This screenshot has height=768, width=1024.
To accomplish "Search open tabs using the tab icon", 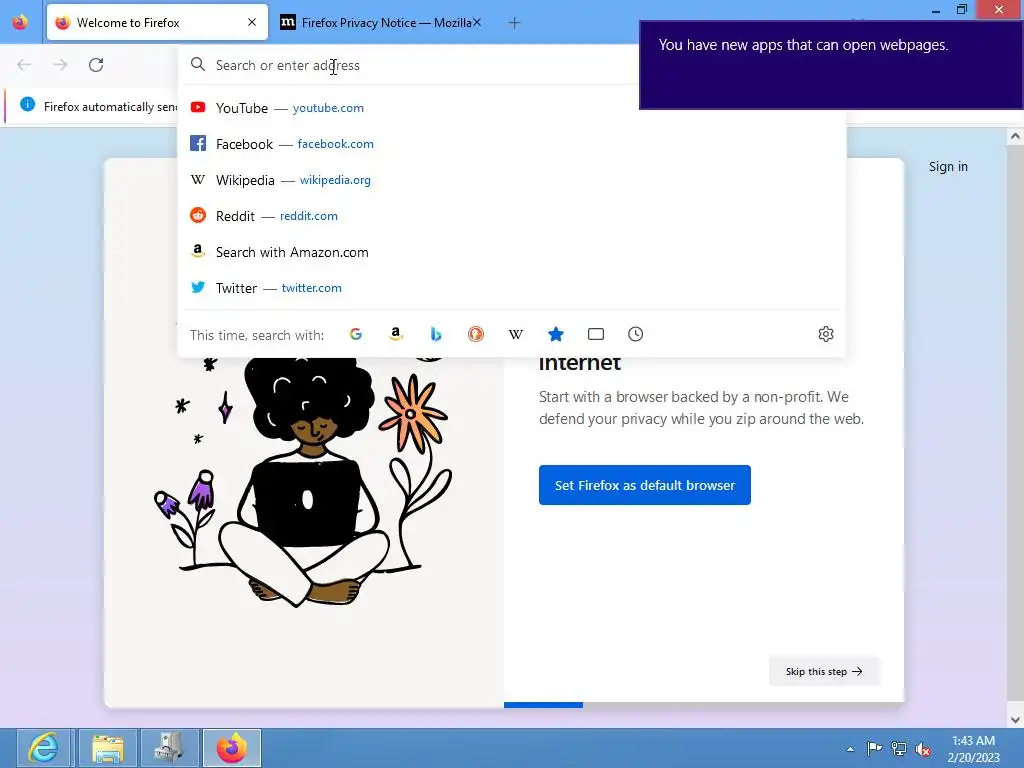I will pos(596,334).
